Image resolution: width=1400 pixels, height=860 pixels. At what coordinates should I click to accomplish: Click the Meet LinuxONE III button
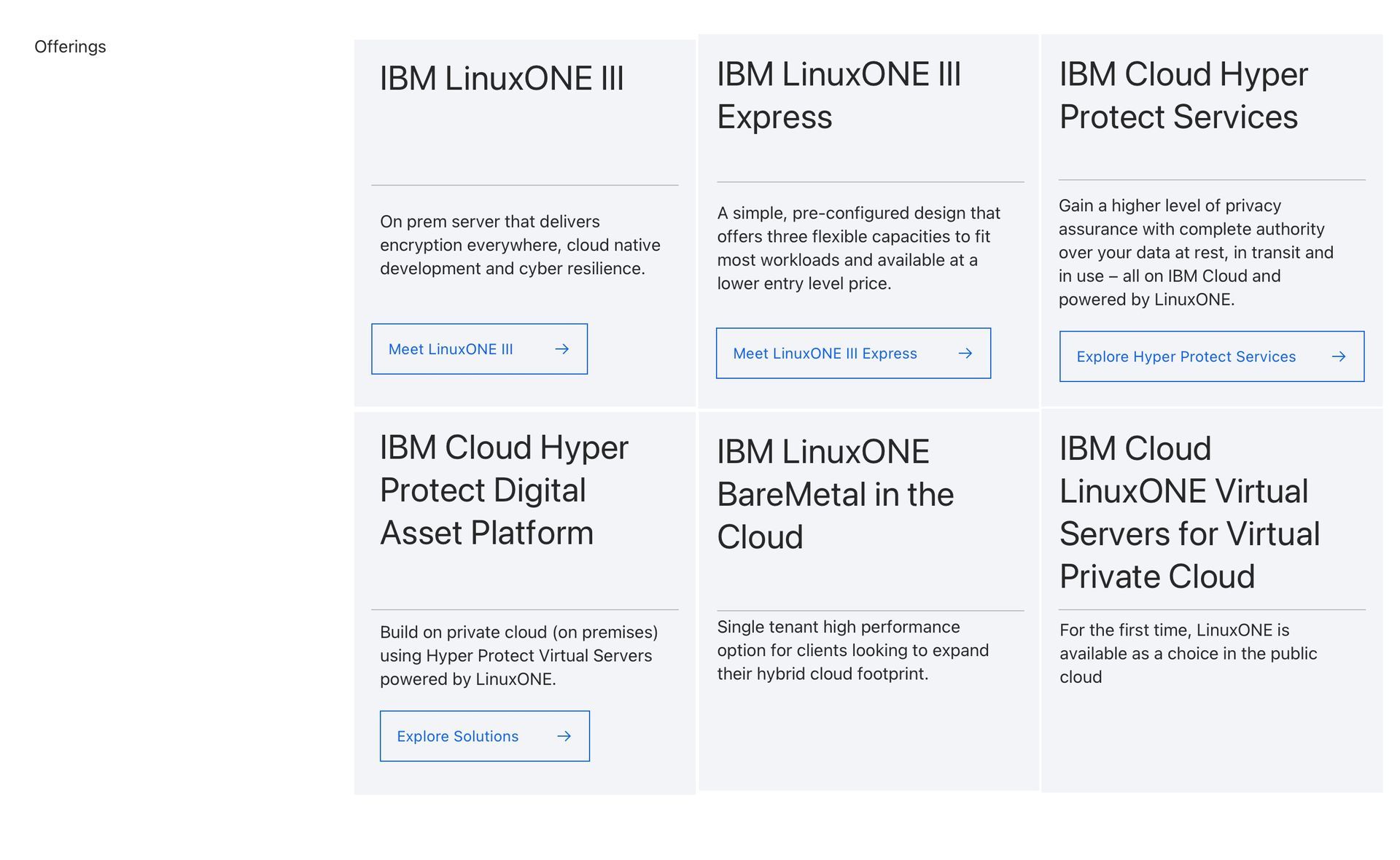point(479,349)
